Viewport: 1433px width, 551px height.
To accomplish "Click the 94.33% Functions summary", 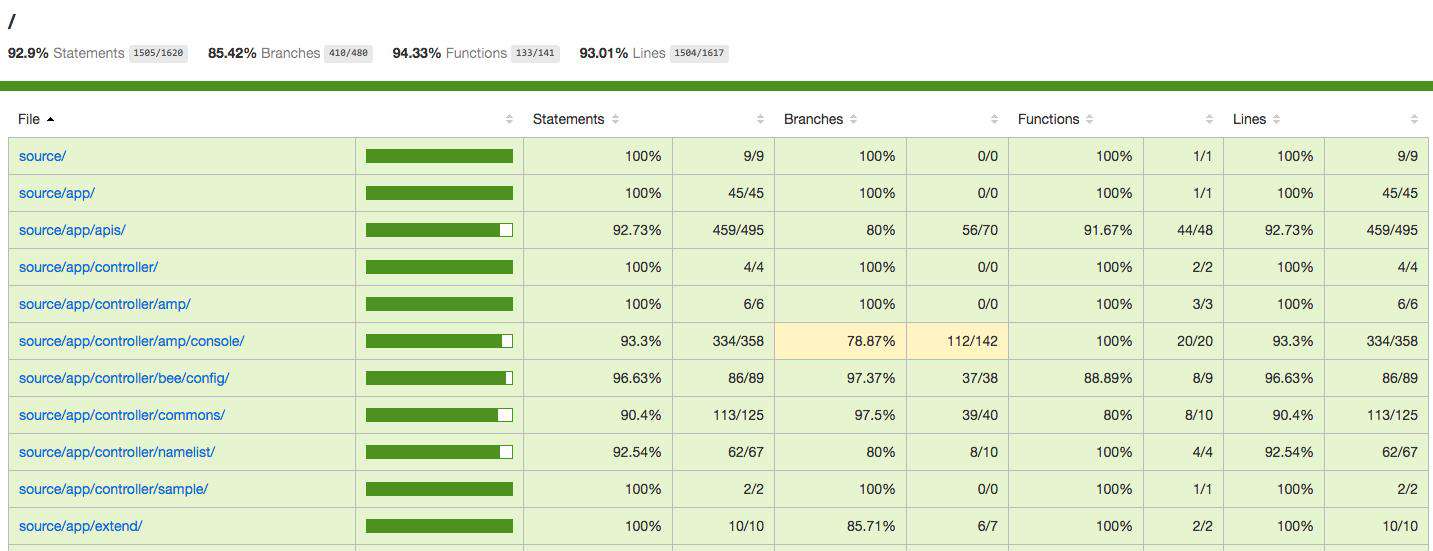I will tap(450, 53).
